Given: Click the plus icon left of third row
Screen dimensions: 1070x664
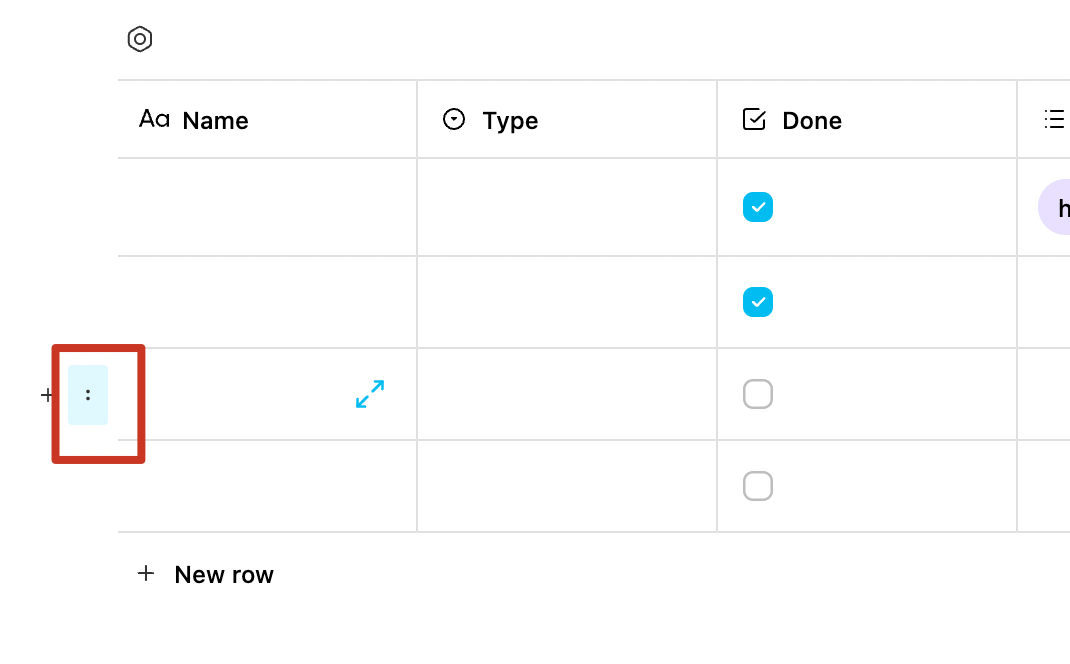Looking at the screenshot, I should [x=47, y=395].
